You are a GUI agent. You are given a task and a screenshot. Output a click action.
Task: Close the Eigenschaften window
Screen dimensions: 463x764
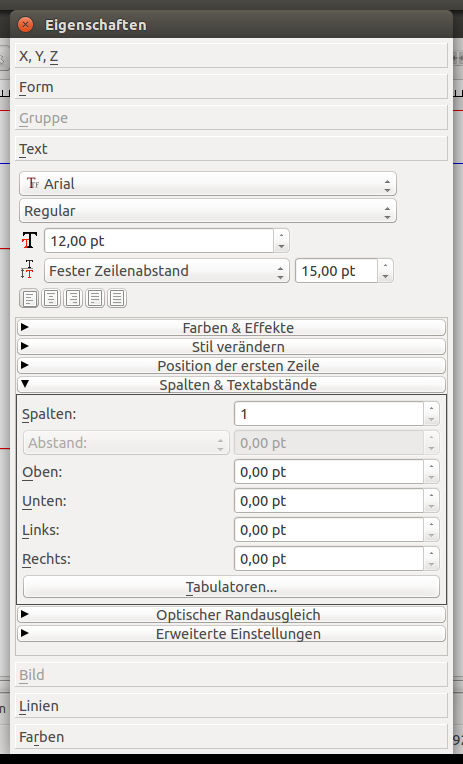pyautogui.click(x=25, y=24)
